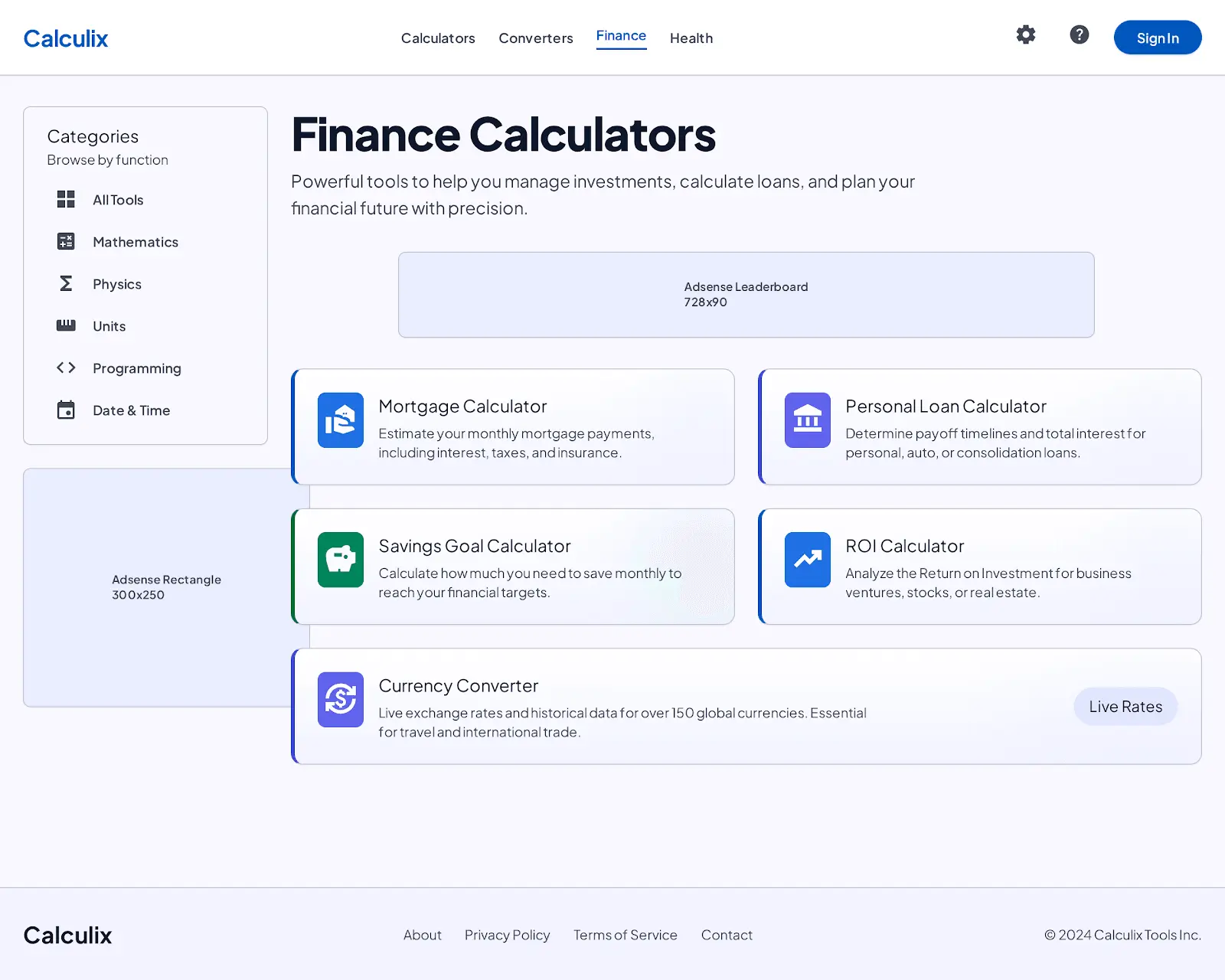Click the Savings Goal piggy bank icon
The image size is (1225, 980).
pos(341,560)
